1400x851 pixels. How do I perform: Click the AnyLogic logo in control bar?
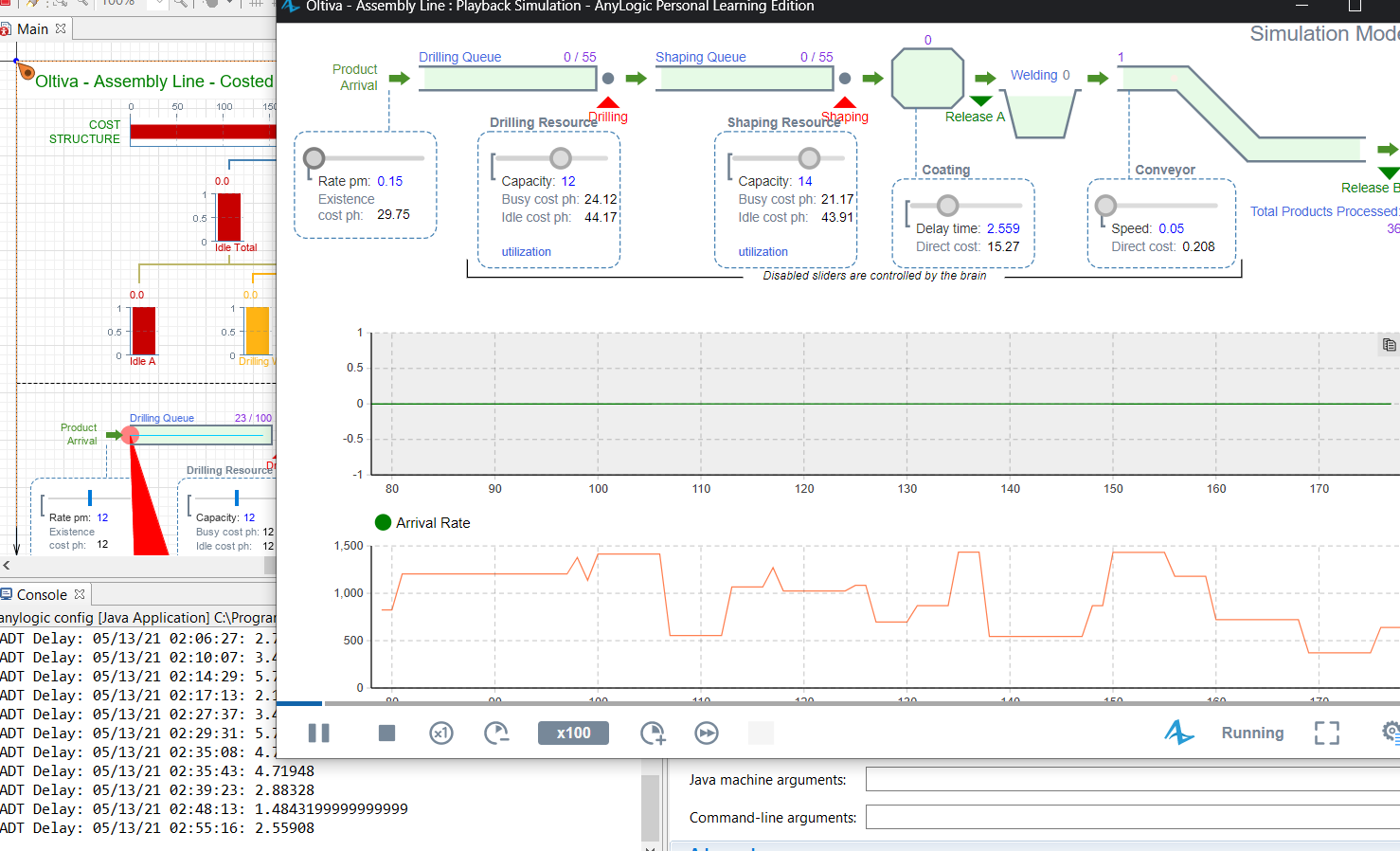pos(1179,732)
